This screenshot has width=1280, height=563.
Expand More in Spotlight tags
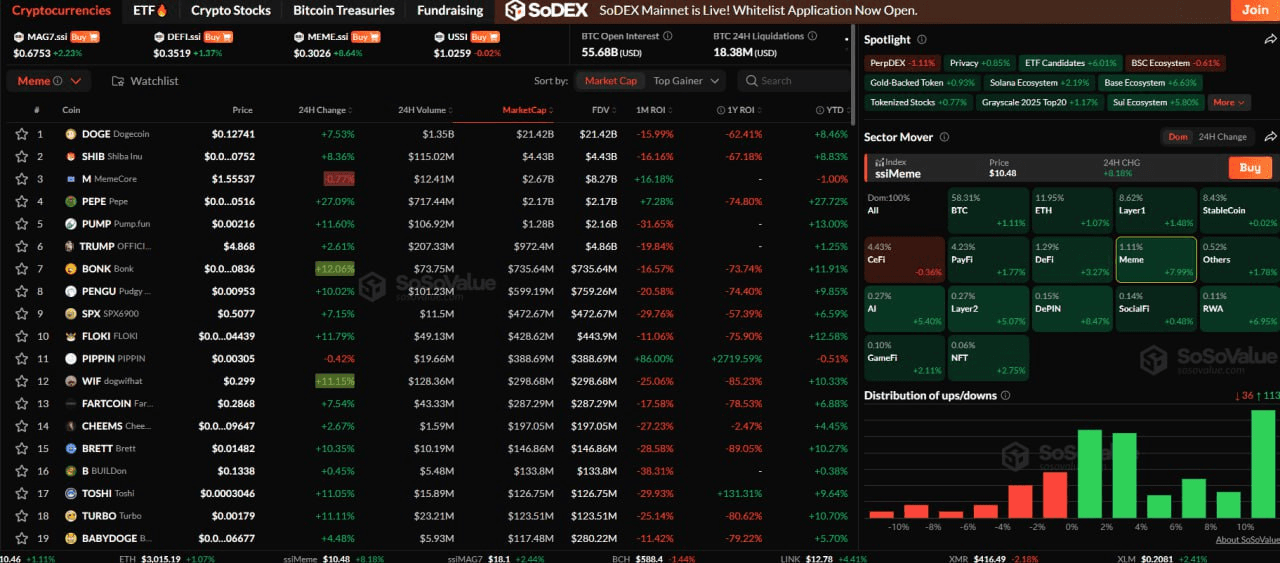[1229, 102]
